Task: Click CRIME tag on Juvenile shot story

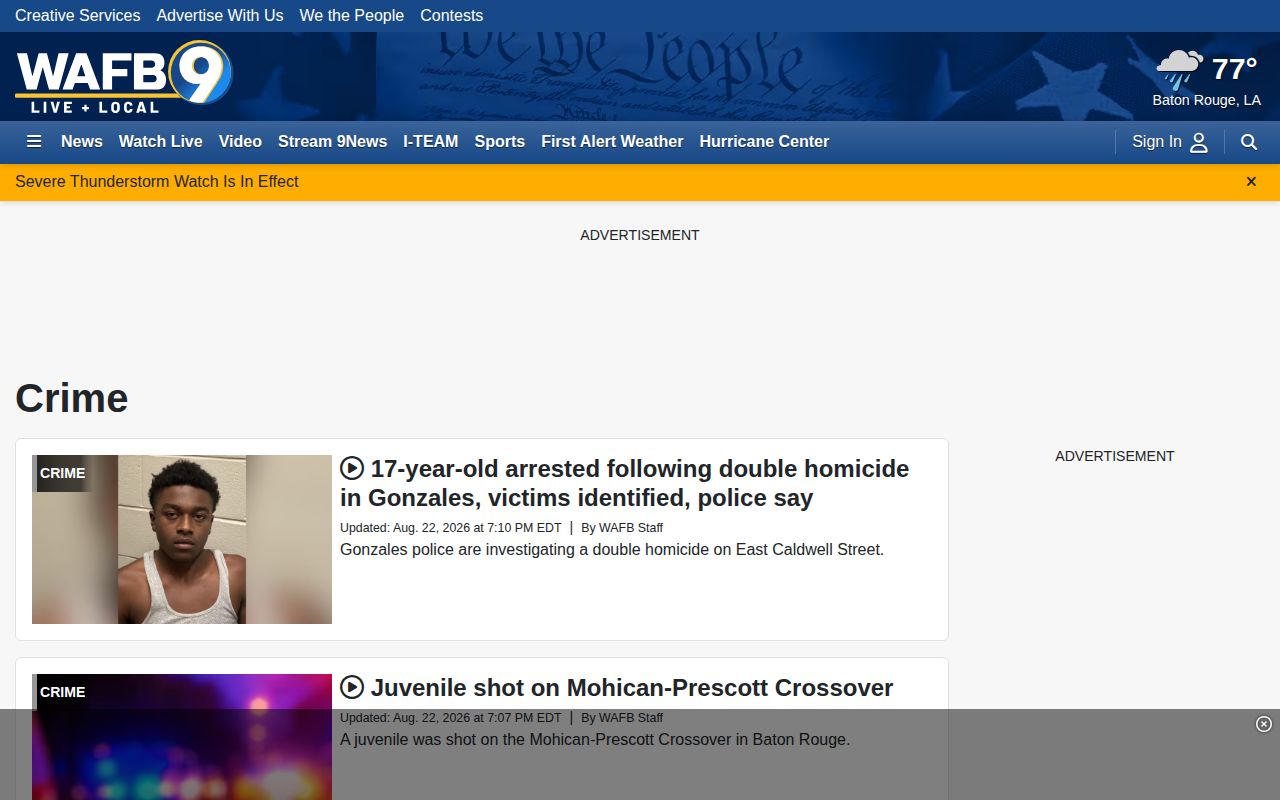Action: click(x=63, y=692)
